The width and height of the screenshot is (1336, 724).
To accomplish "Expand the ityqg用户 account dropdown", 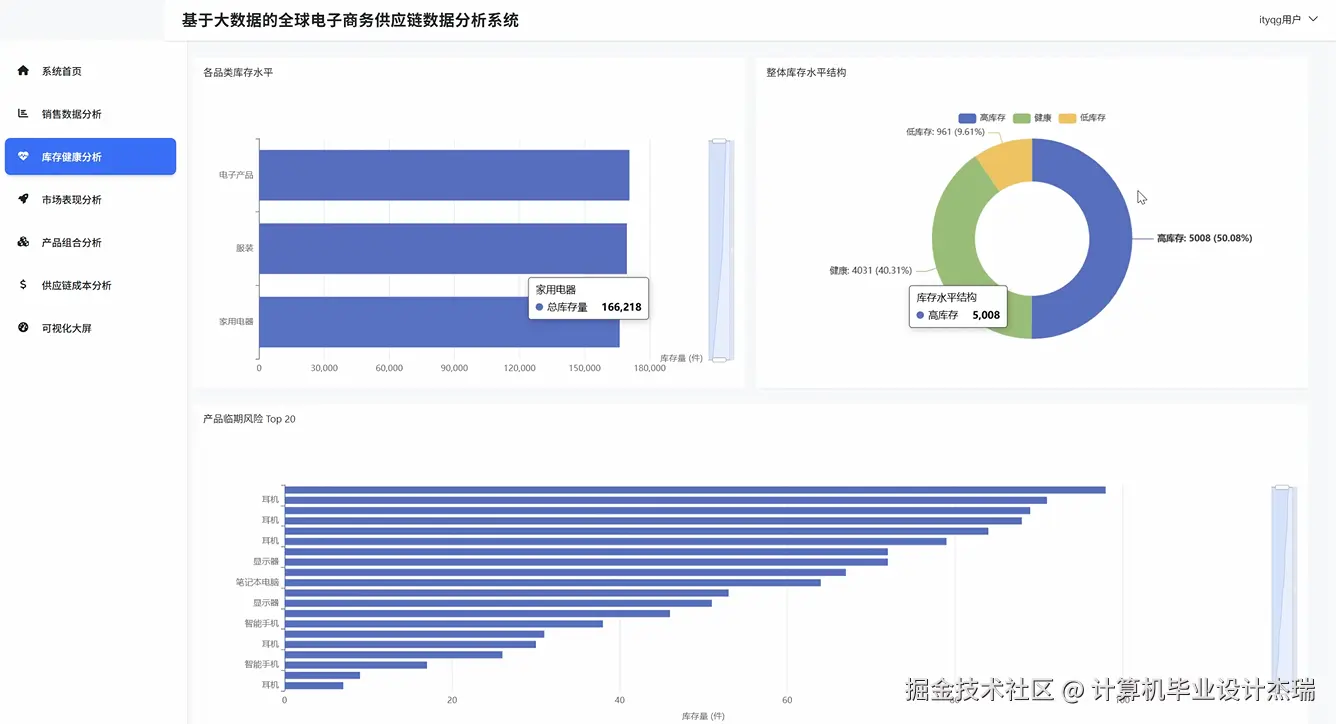I will (1290, 20).
